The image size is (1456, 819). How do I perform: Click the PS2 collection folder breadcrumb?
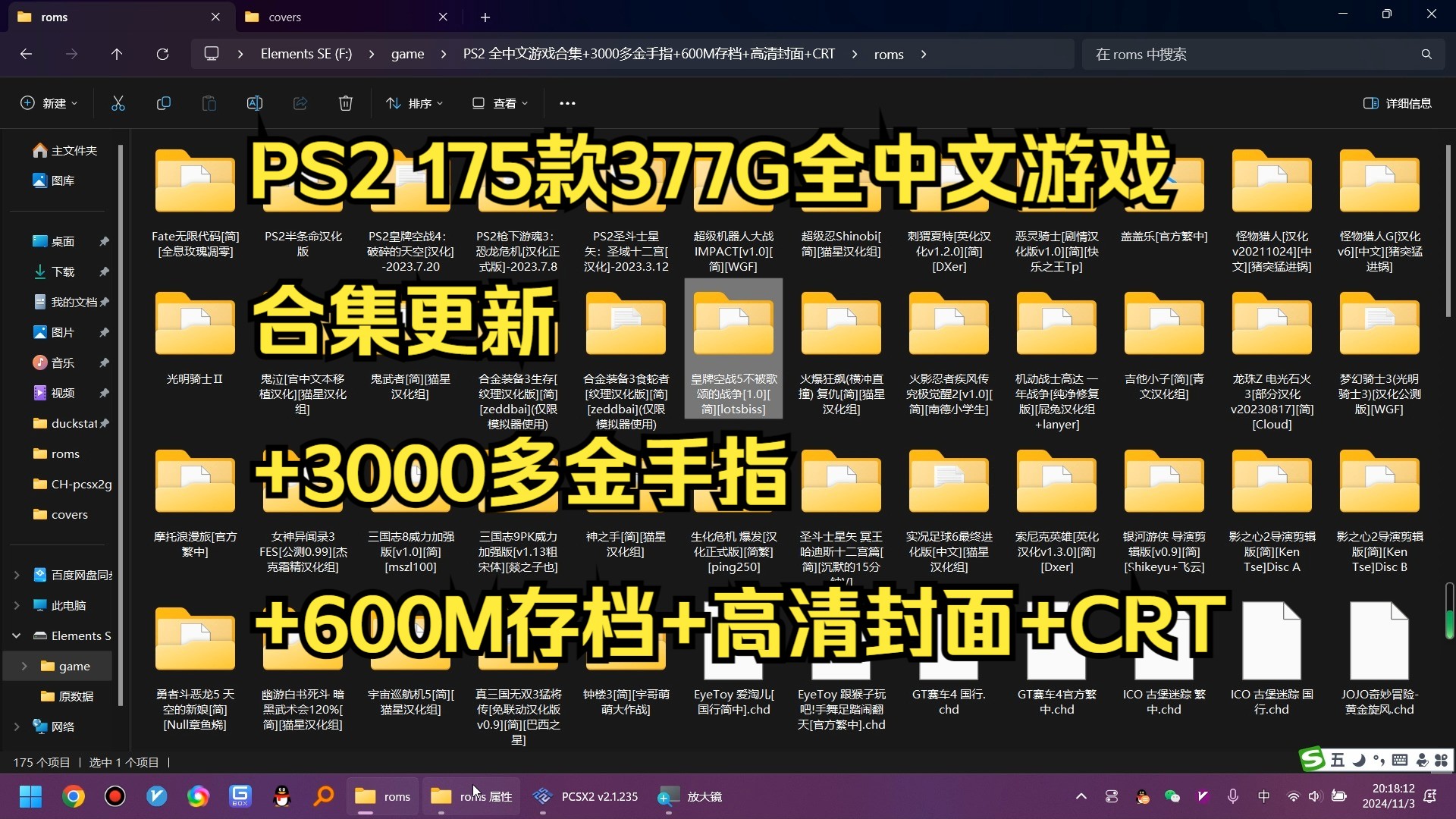click(x=648, y=54)
